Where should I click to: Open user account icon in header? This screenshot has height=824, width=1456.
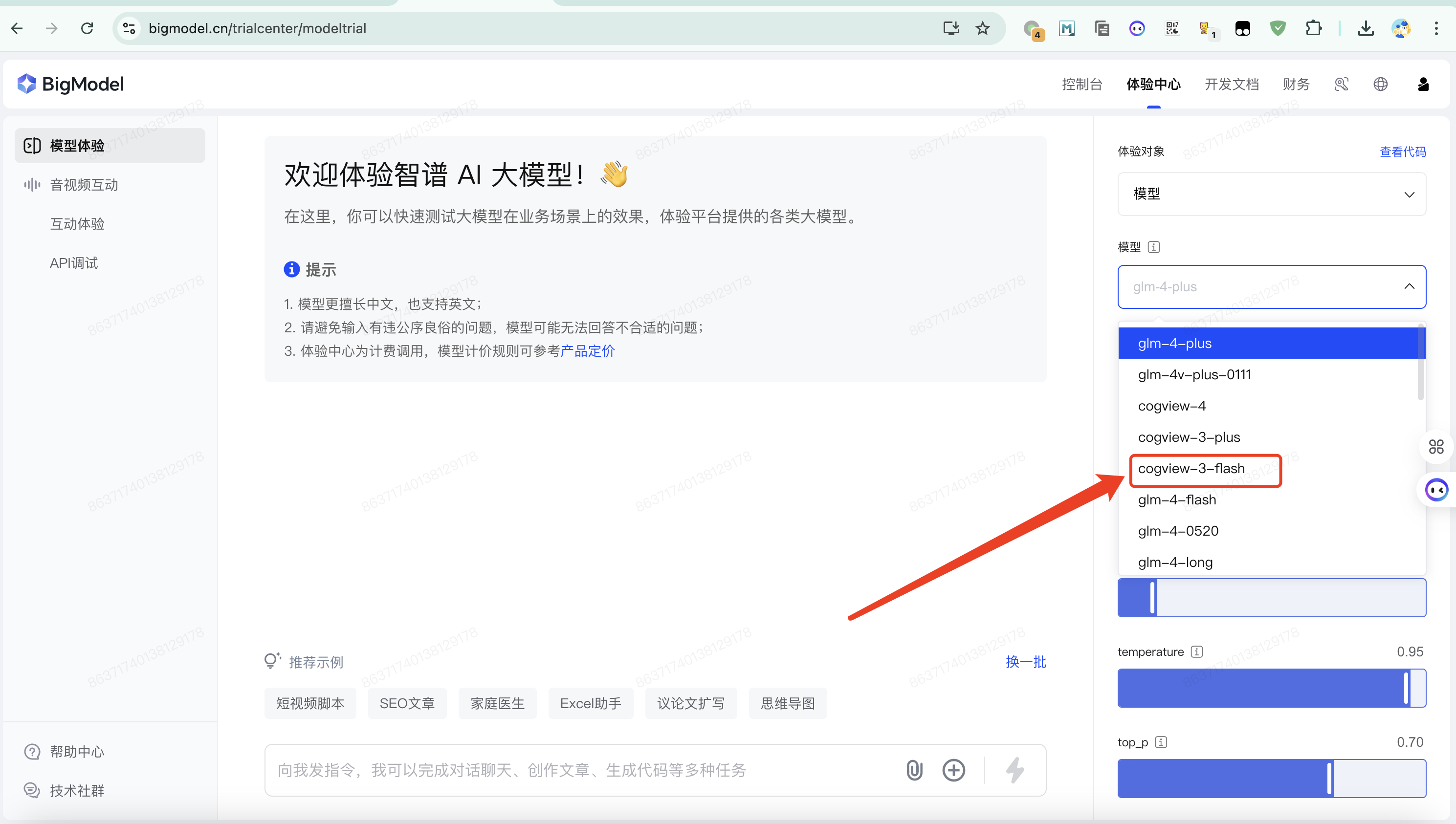pos(1423,85)
